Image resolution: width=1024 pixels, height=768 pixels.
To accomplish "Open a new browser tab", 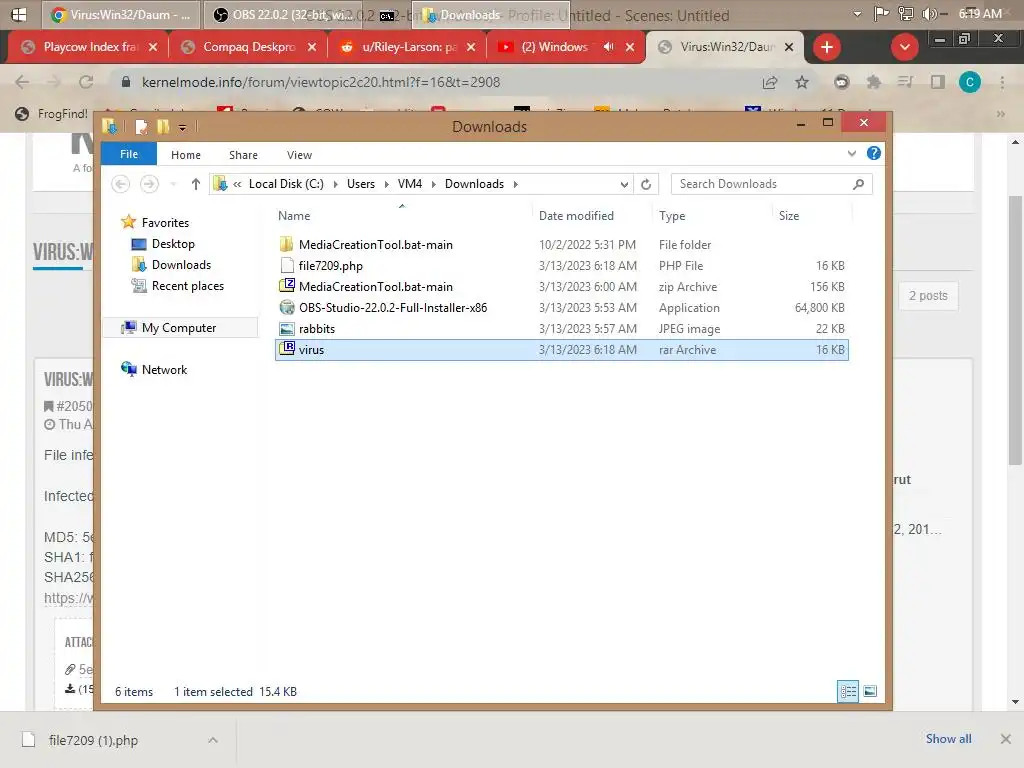I will point(827,47).
